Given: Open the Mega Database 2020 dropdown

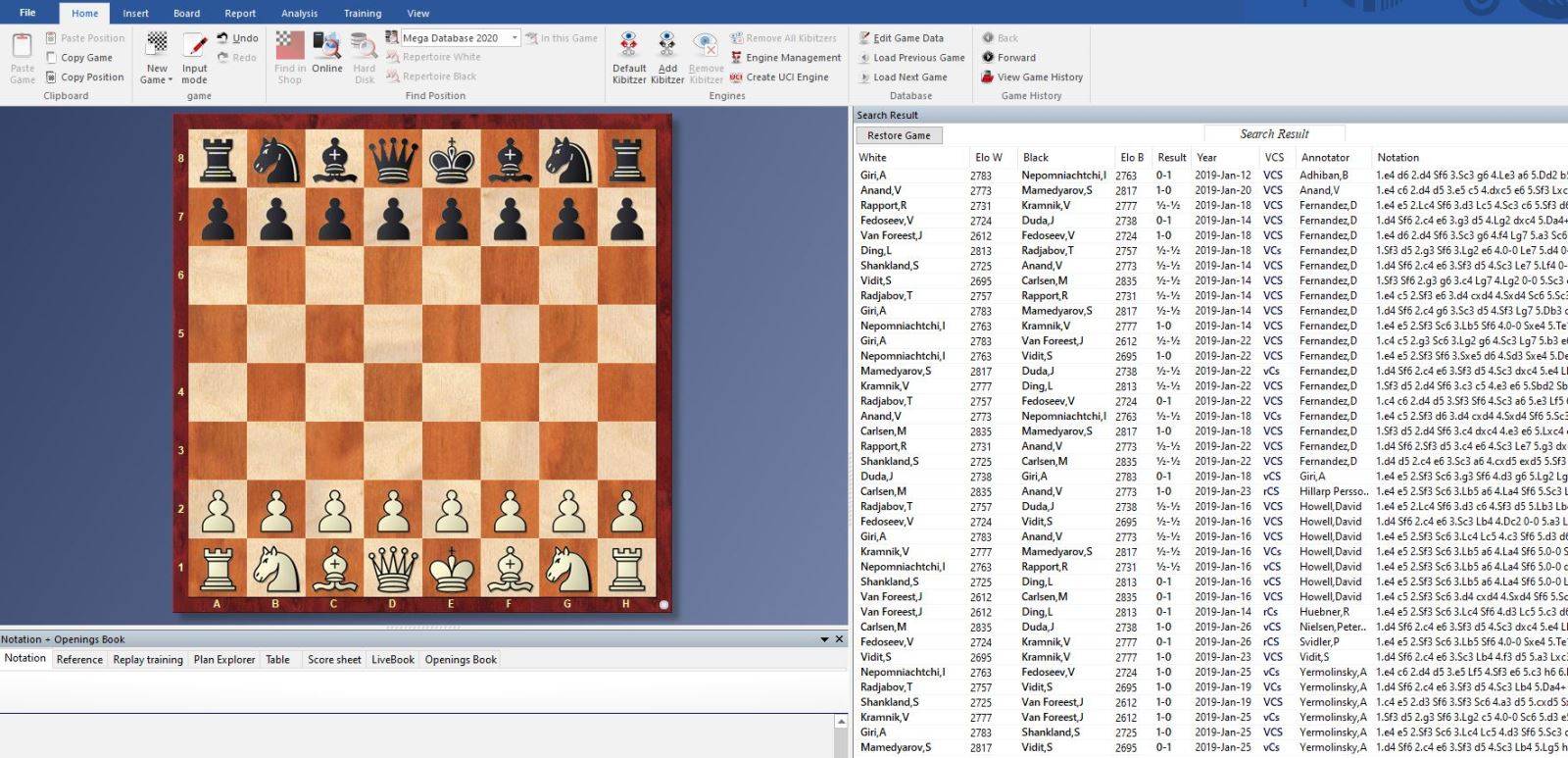Looking at the screenshot, I should [x=514, y=38].
